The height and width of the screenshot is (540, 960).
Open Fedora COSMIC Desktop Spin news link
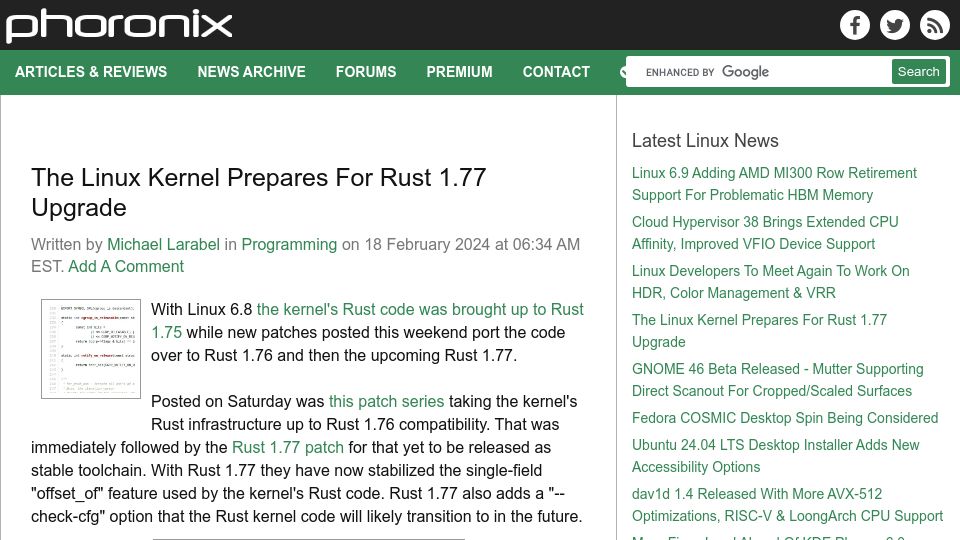[x=785, y=418]
